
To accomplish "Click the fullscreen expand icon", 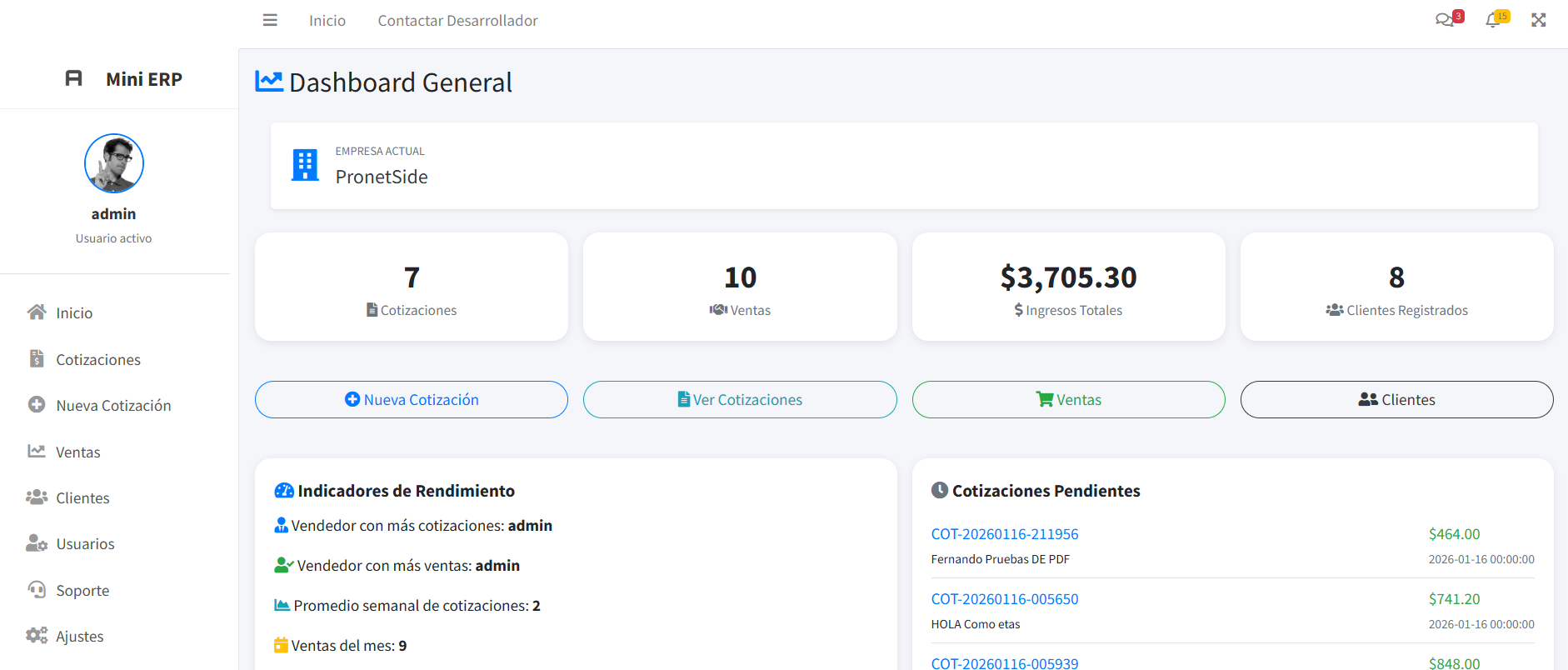I will [x=1538, y=20].
